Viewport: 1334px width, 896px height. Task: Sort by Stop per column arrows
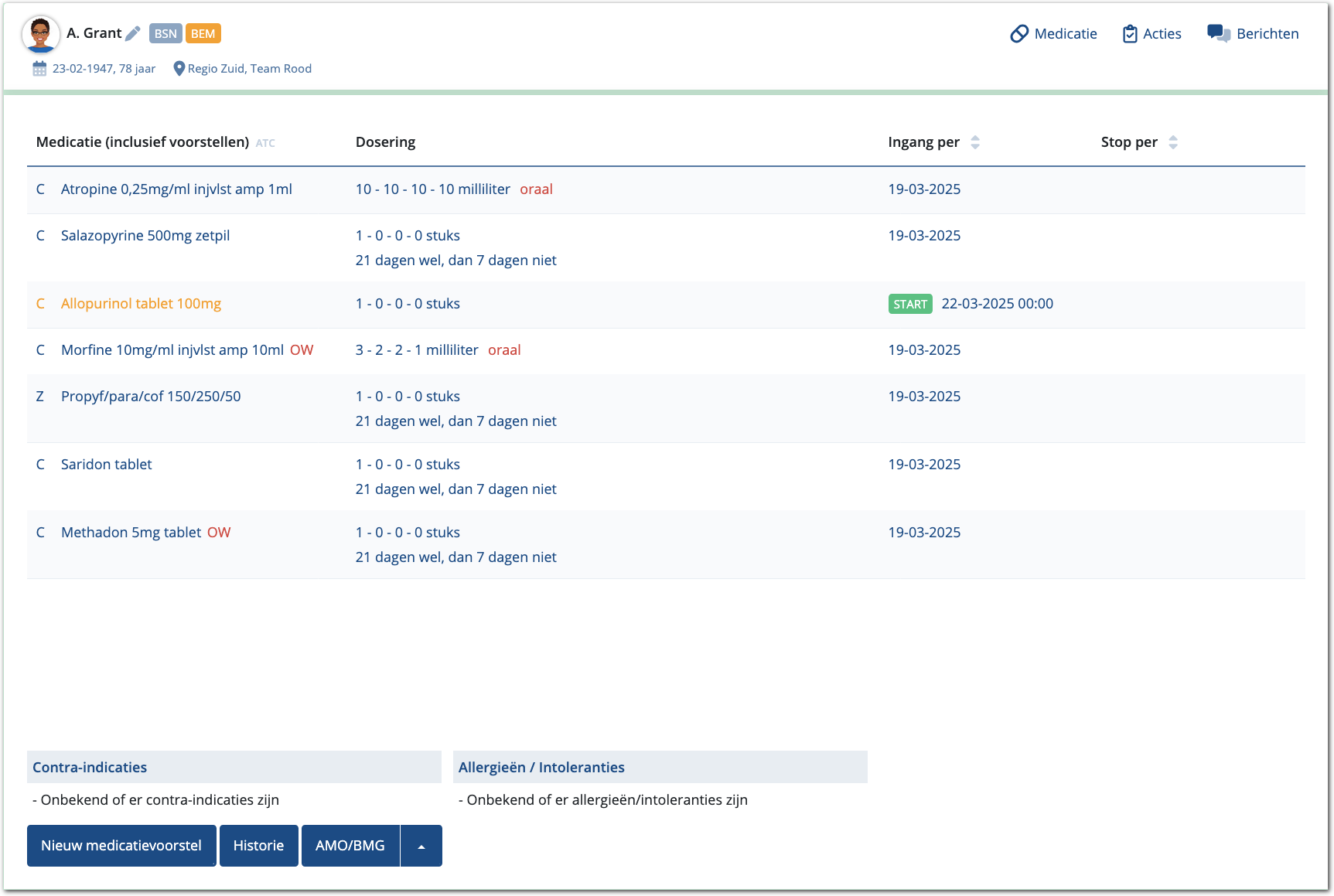point(1173,142)
